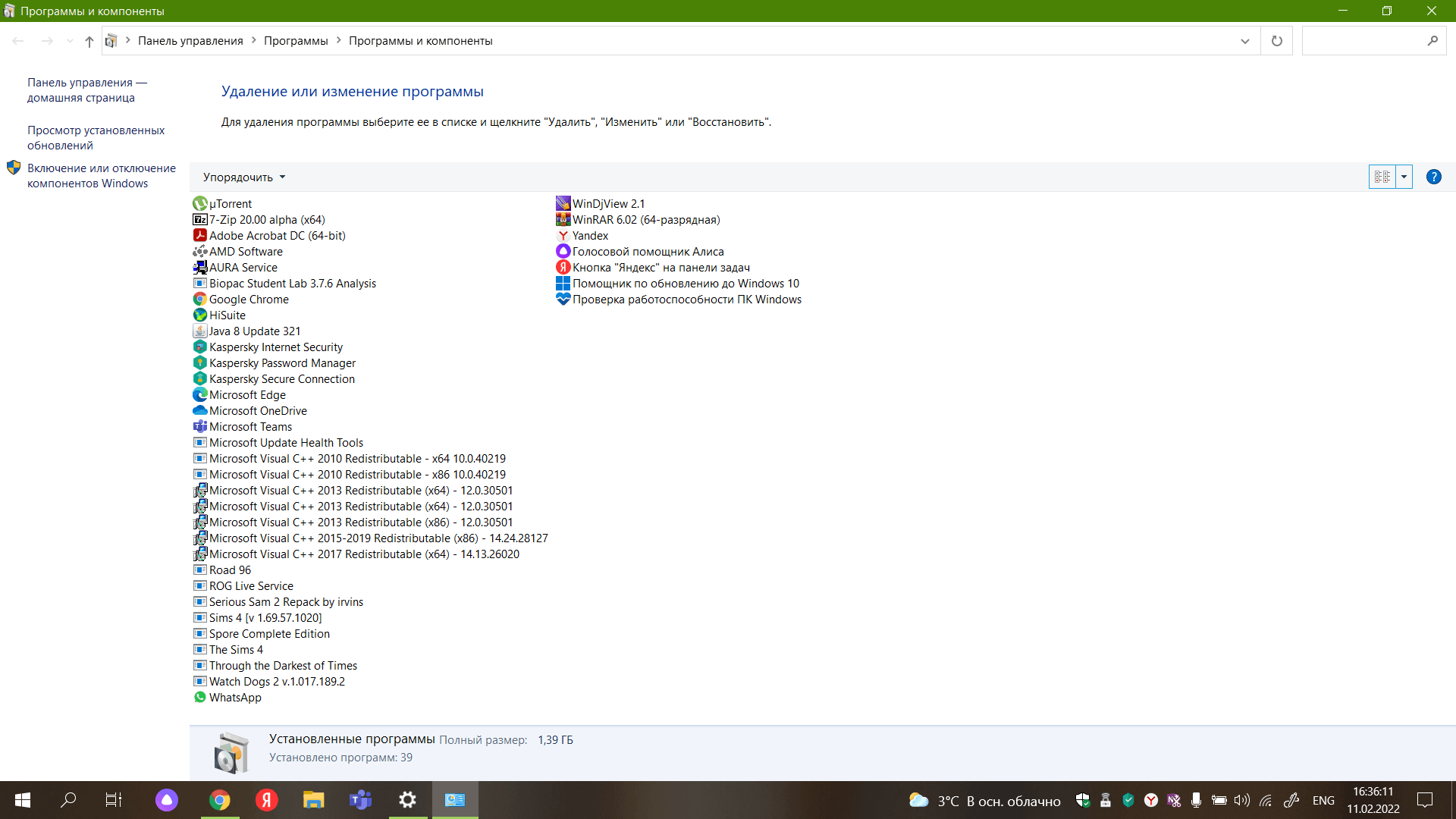Viewport: 1456px width, 819px height.
Task: Open the help question mark icon
Action: coord(1433,177)
